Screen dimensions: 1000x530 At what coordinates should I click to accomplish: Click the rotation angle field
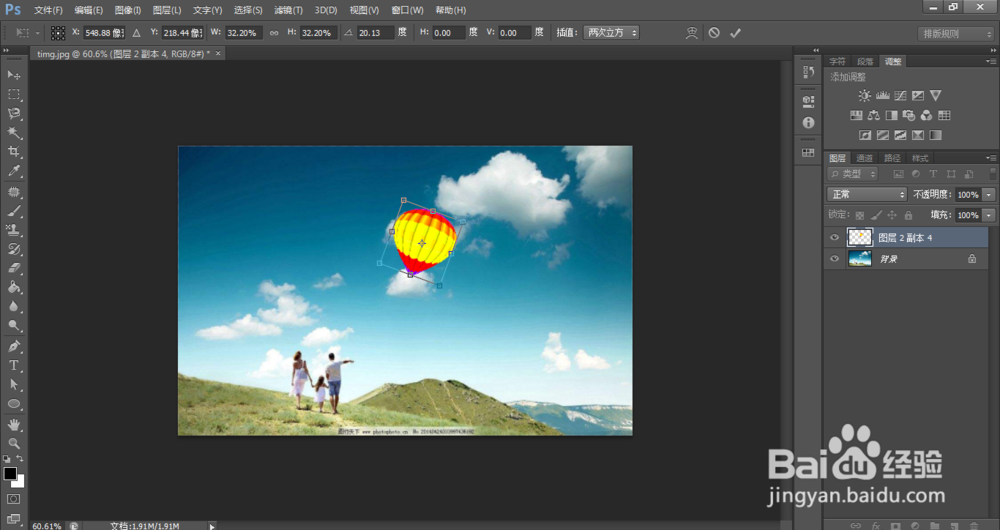(374, 33)
